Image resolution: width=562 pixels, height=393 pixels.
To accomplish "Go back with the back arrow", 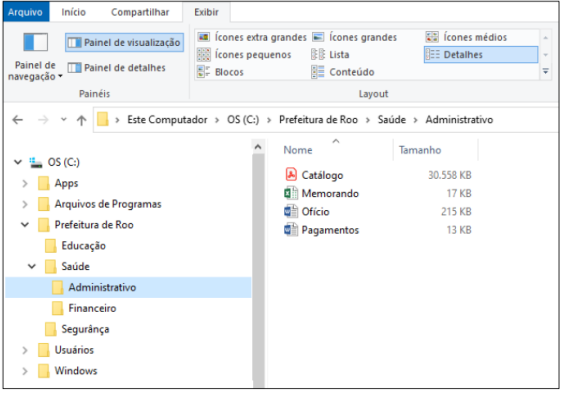I will 18,119.
